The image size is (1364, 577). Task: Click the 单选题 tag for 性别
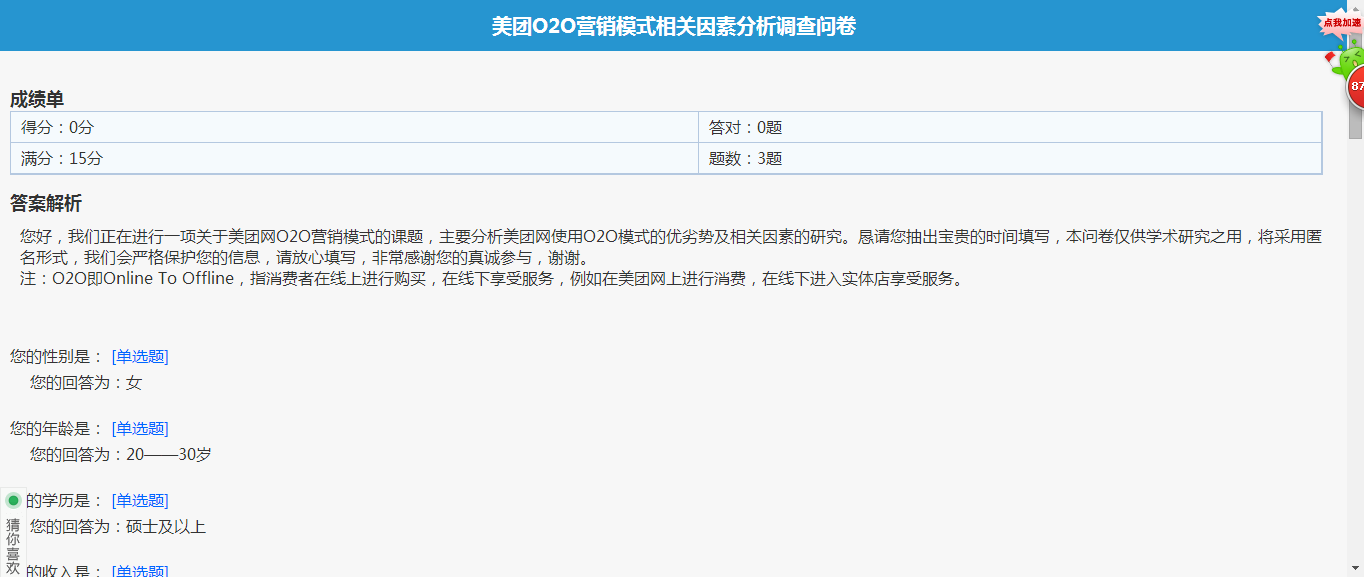[140, 356]
